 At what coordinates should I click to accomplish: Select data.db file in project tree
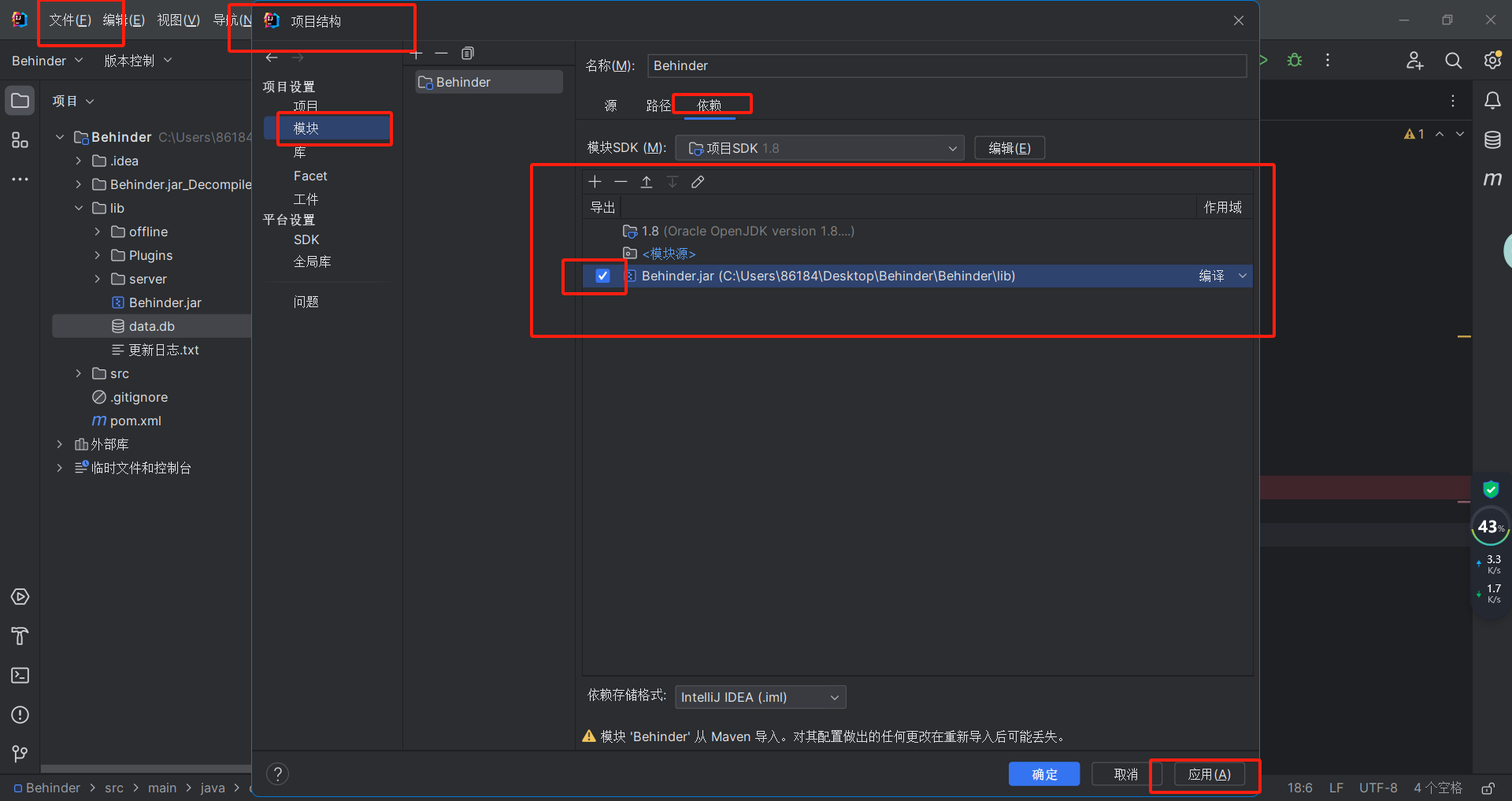click(x=151, y=326)
